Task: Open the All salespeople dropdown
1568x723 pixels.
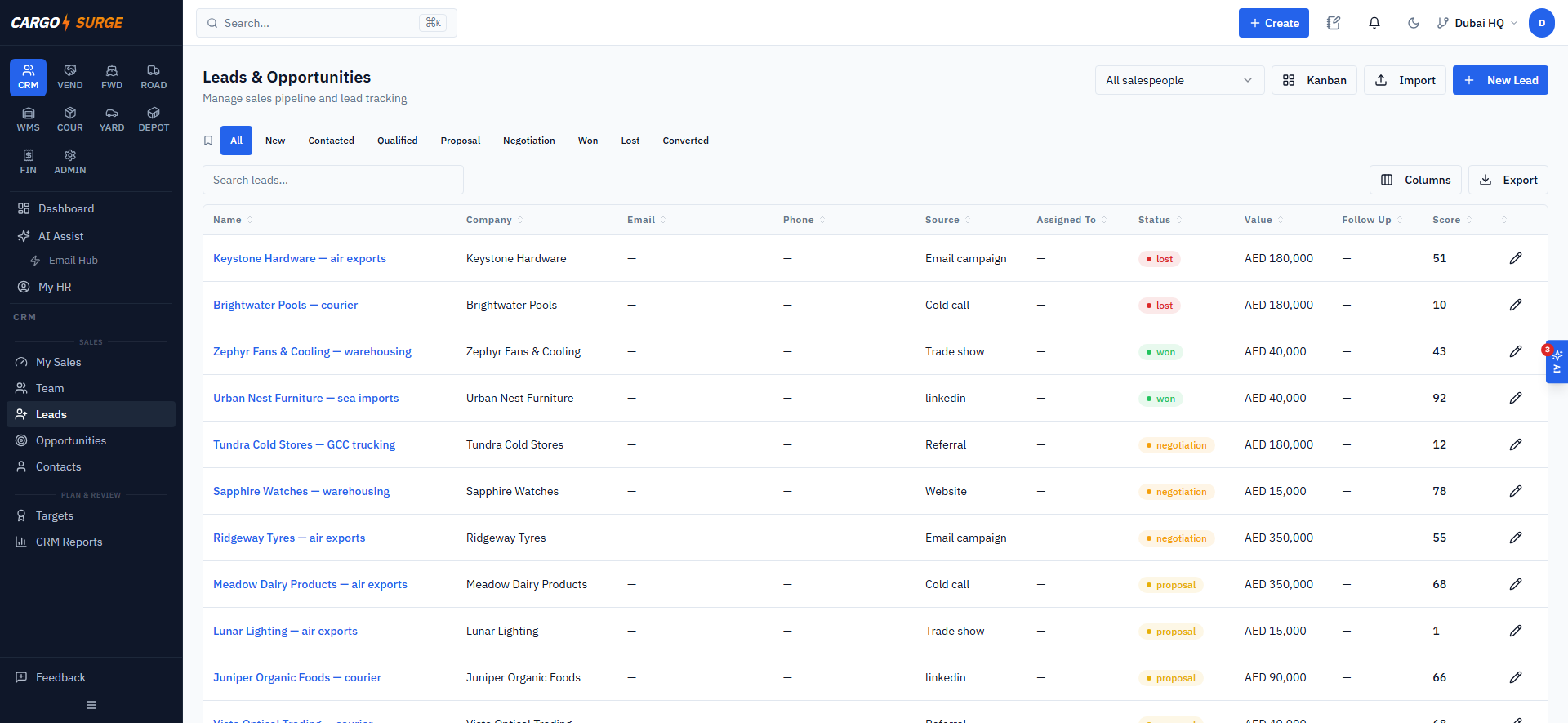Action: (1179, 80)
